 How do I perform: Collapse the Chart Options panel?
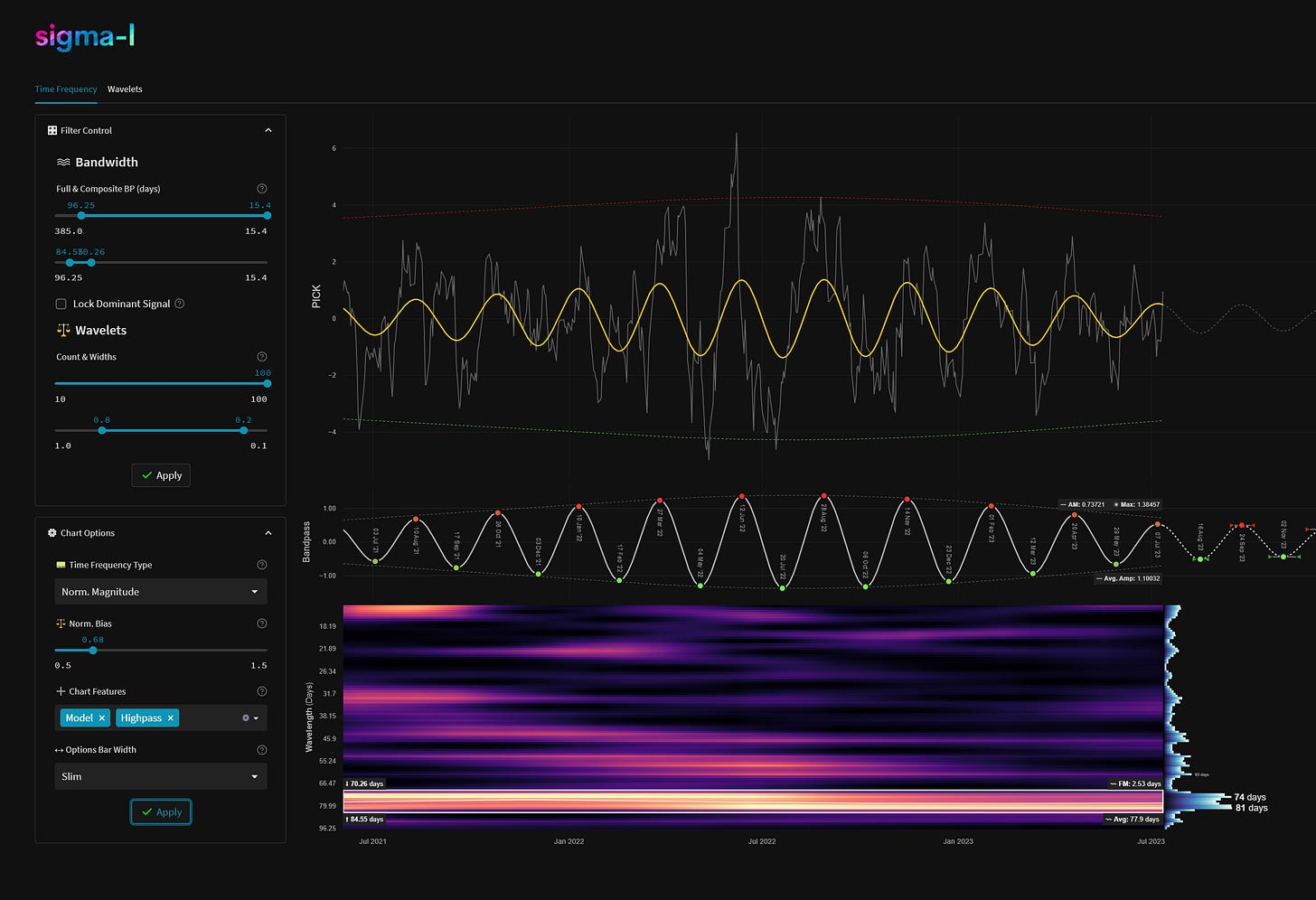[x=268, y=533]
